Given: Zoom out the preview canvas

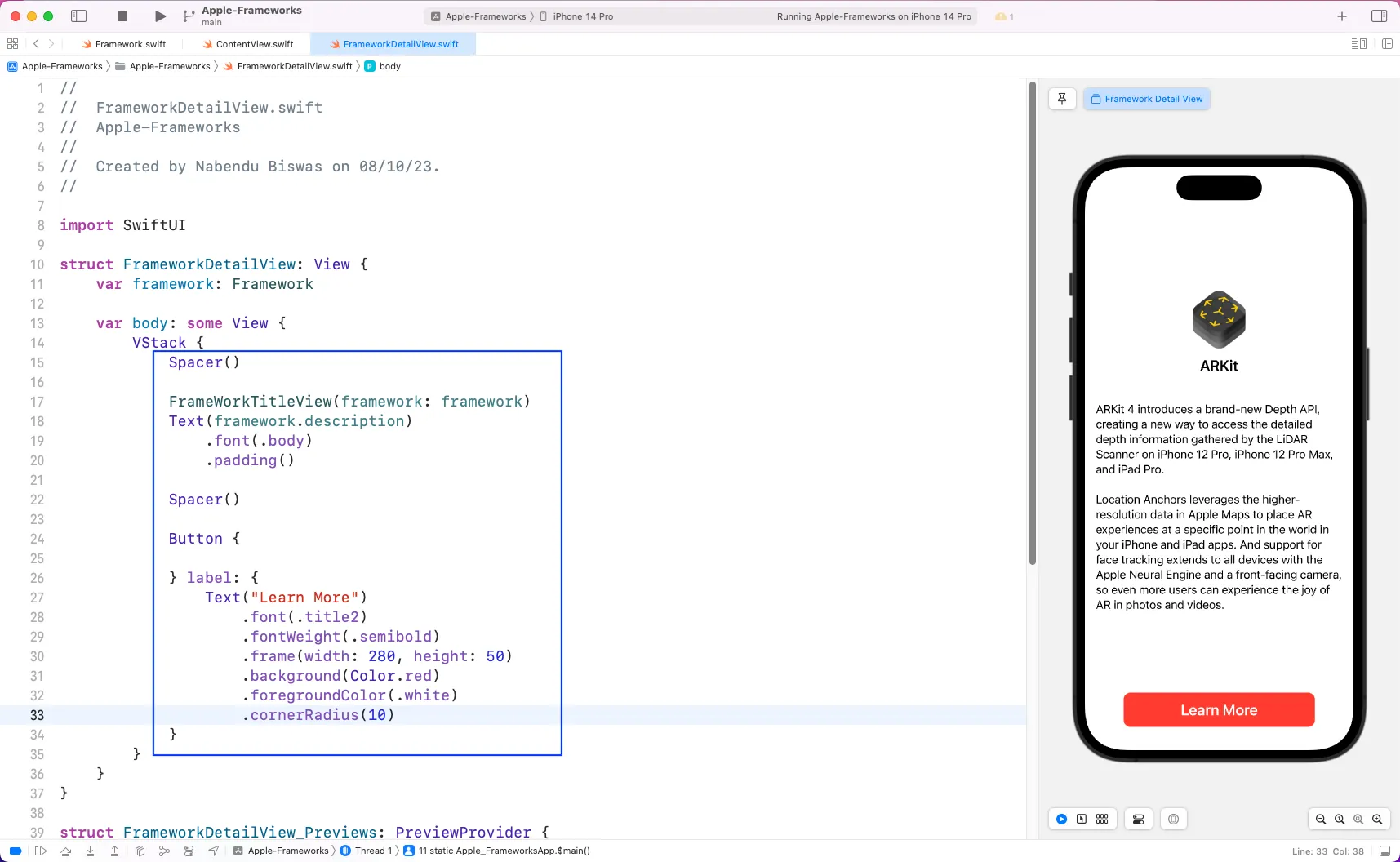Looking at the screenshot, I should click(1321, 819).
